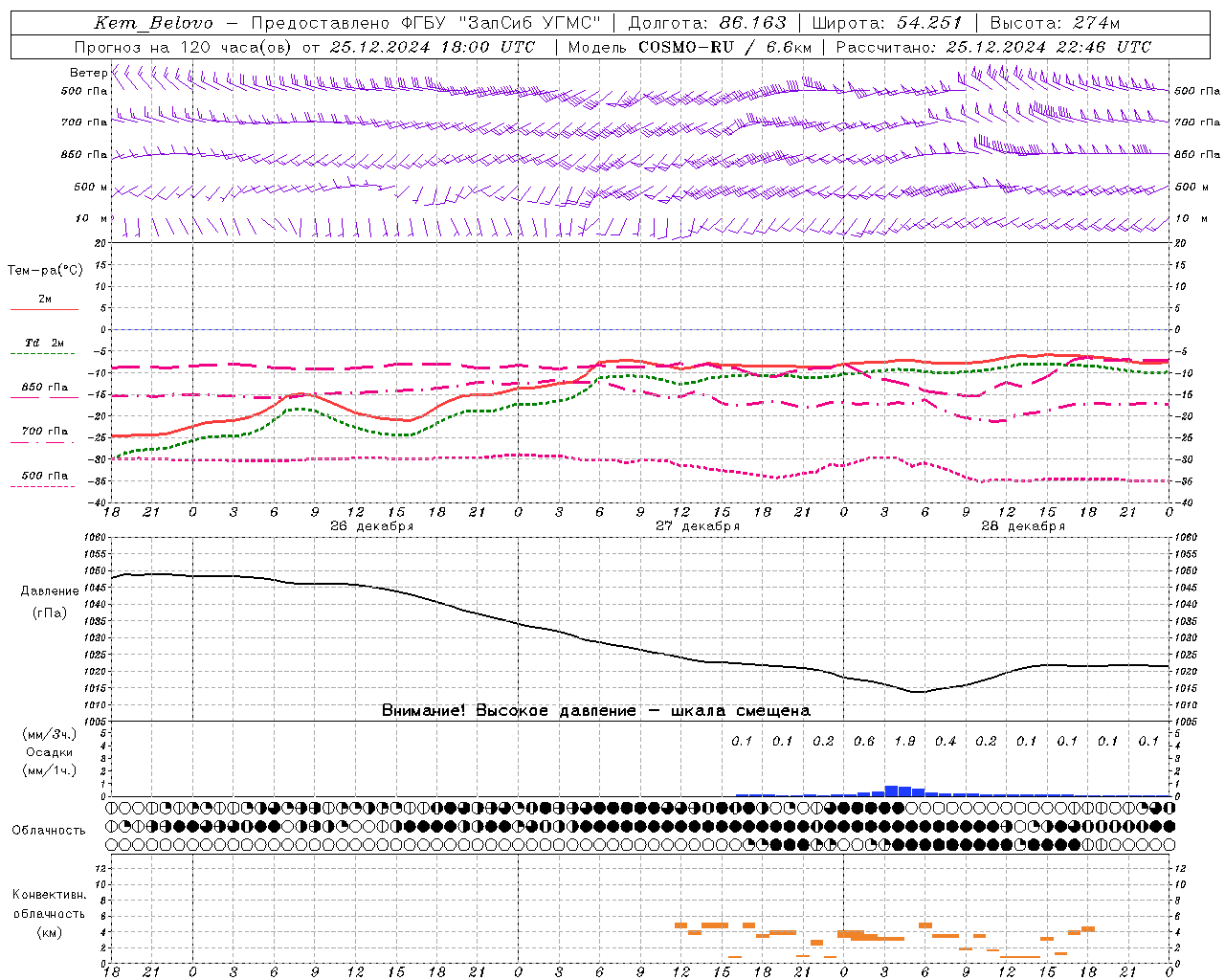This screenshot has width=1225, height=980.
Task: Click the Модель COSMO-RU / 6.6км label
Action: pos(689,47)
